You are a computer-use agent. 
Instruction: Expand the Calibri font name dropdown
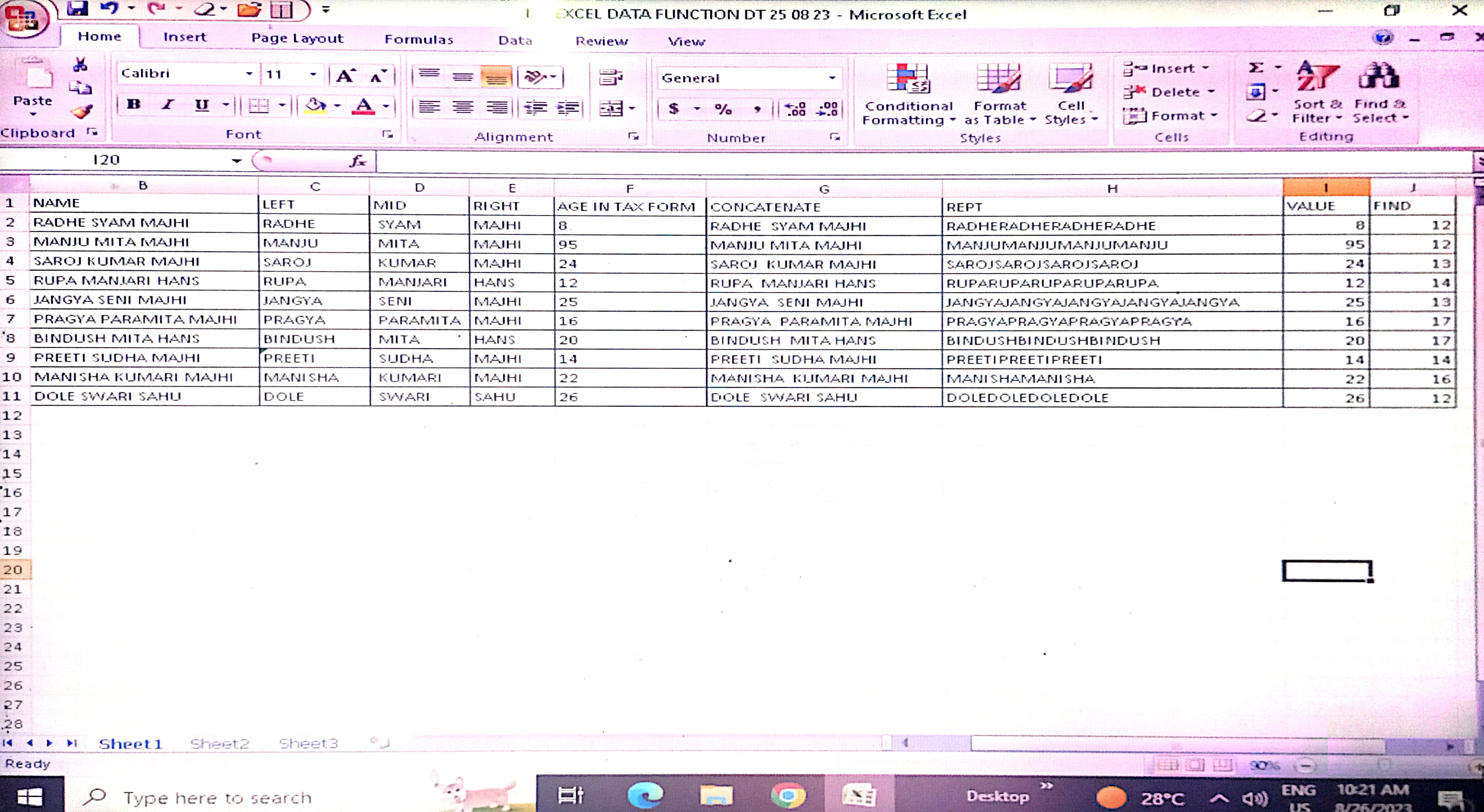coord(249,74)
